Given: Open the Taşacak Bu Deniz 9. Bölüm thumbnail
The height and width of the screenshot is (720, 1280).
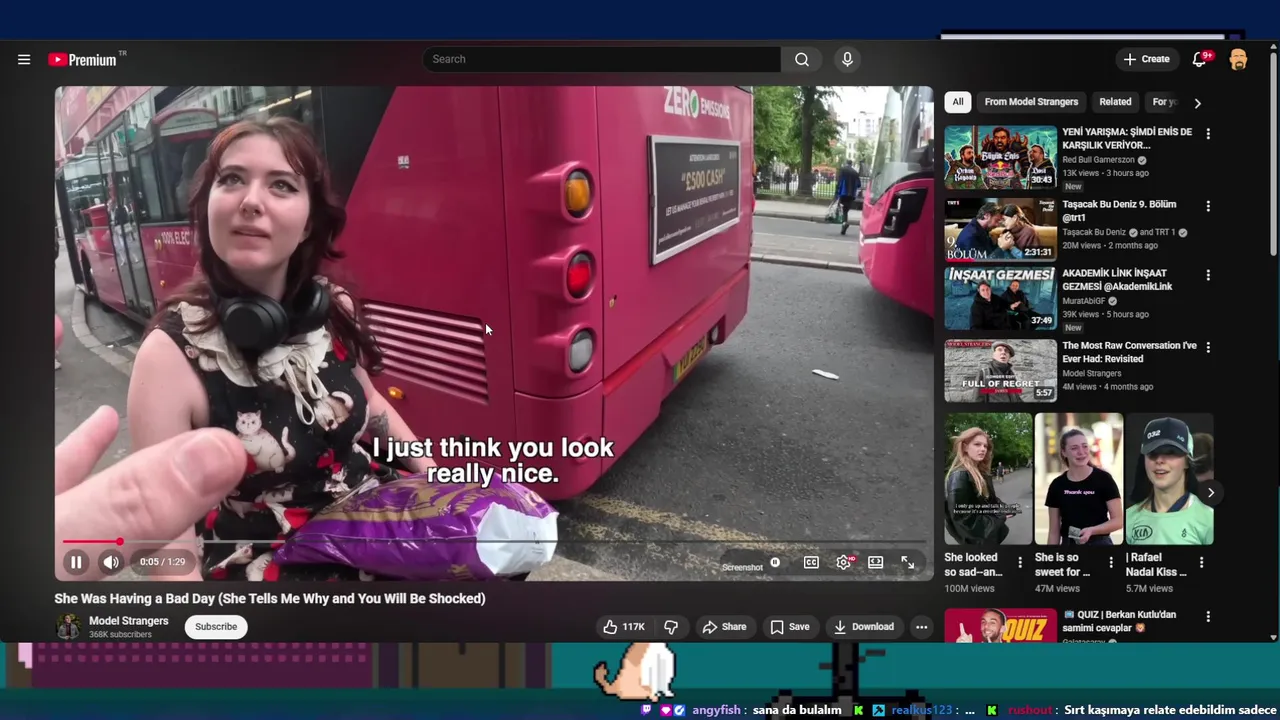Looking at the screenshot, I should (1000, 229).
